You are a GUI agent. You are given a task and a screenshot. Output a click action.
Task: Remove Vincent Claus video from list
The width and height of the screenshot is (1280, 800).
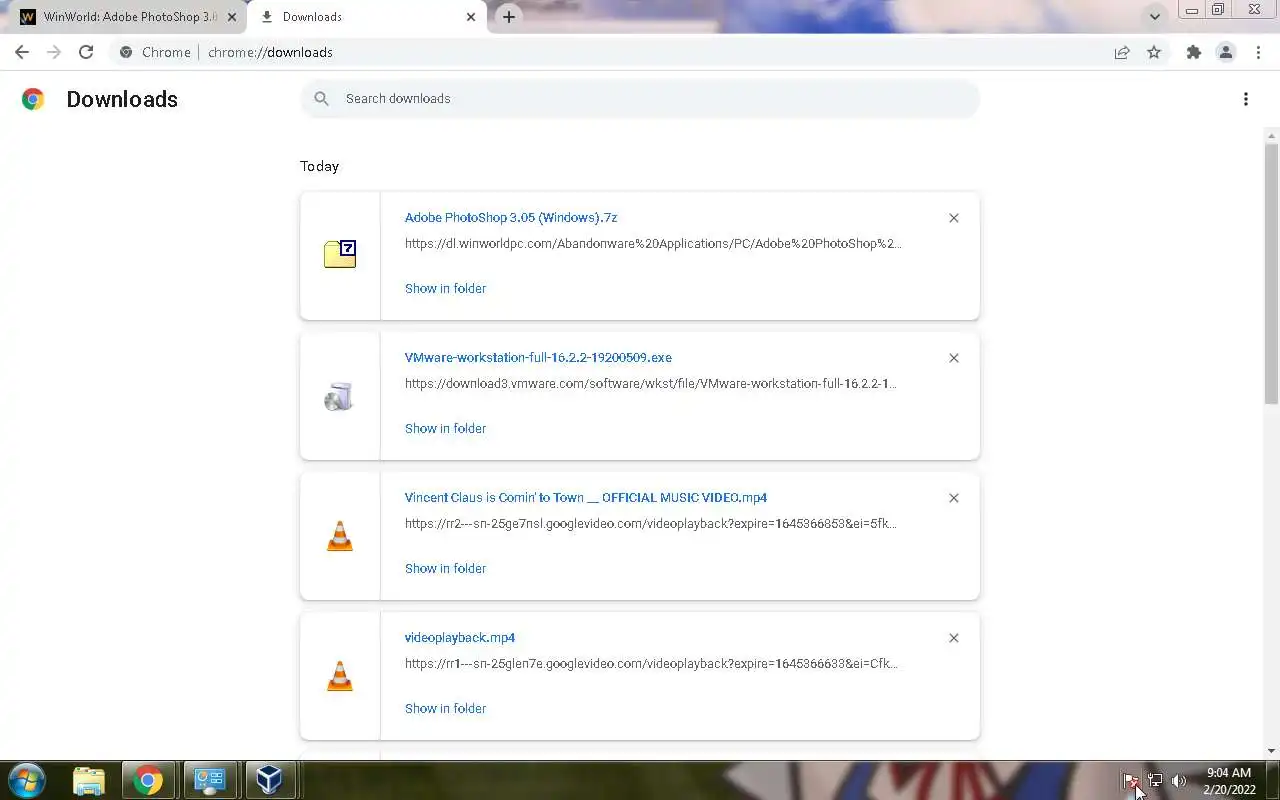pos(954,498)
